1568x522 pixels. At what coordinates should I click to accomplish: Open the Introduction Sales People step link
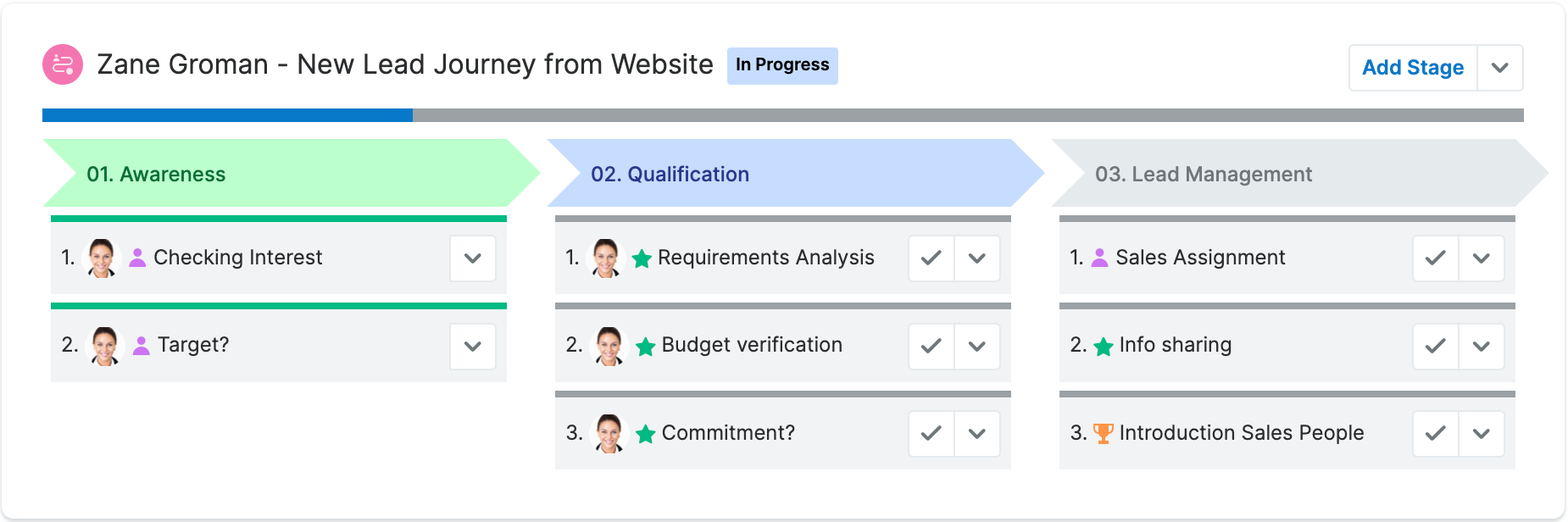coord(1242,433)
